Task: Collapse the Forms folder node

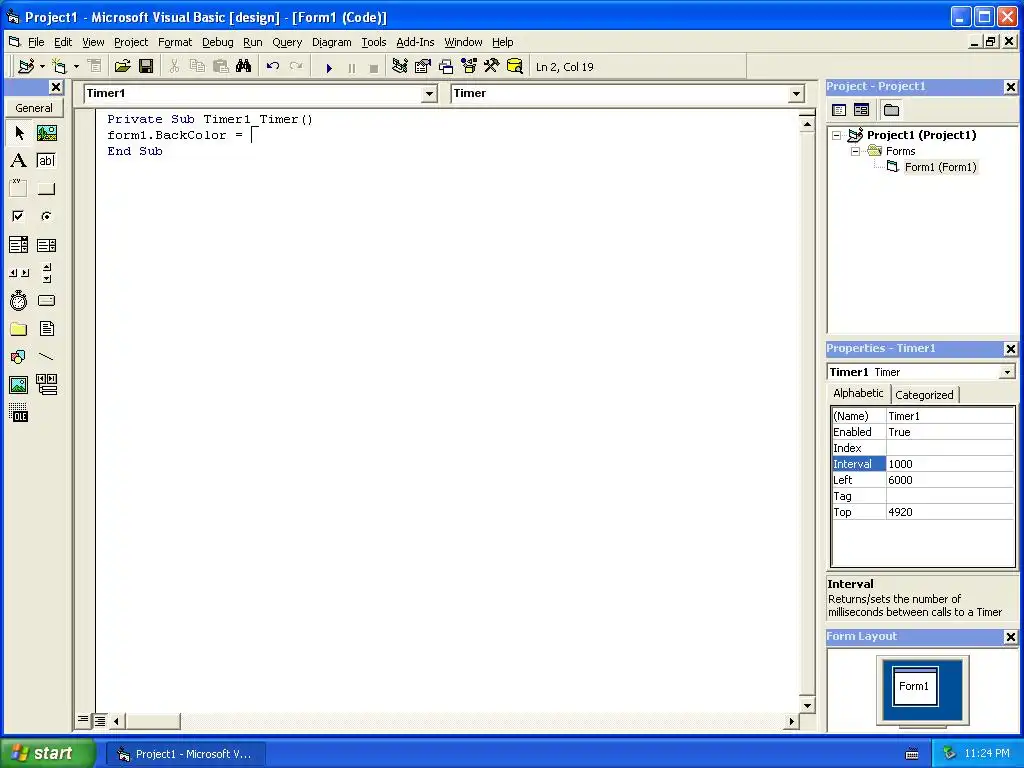Action: click(856, 152)
